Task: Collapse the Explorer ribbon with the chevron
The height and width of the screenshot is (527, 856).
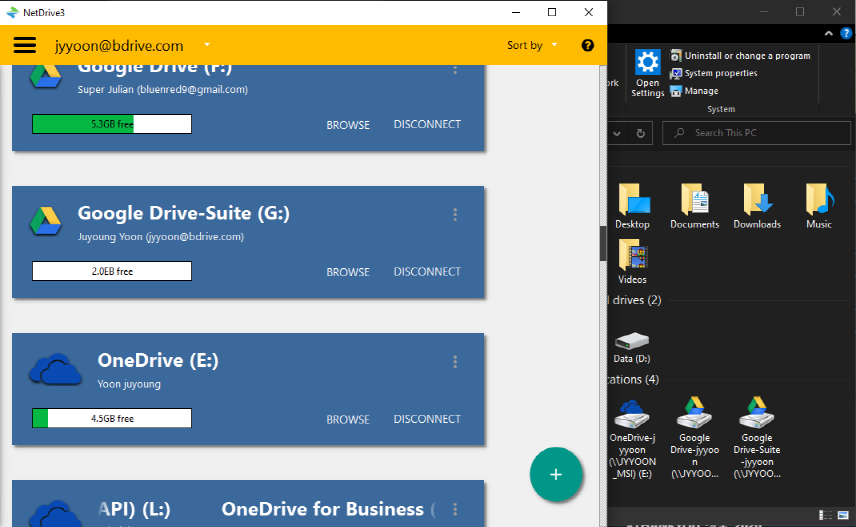Action: 829,33
